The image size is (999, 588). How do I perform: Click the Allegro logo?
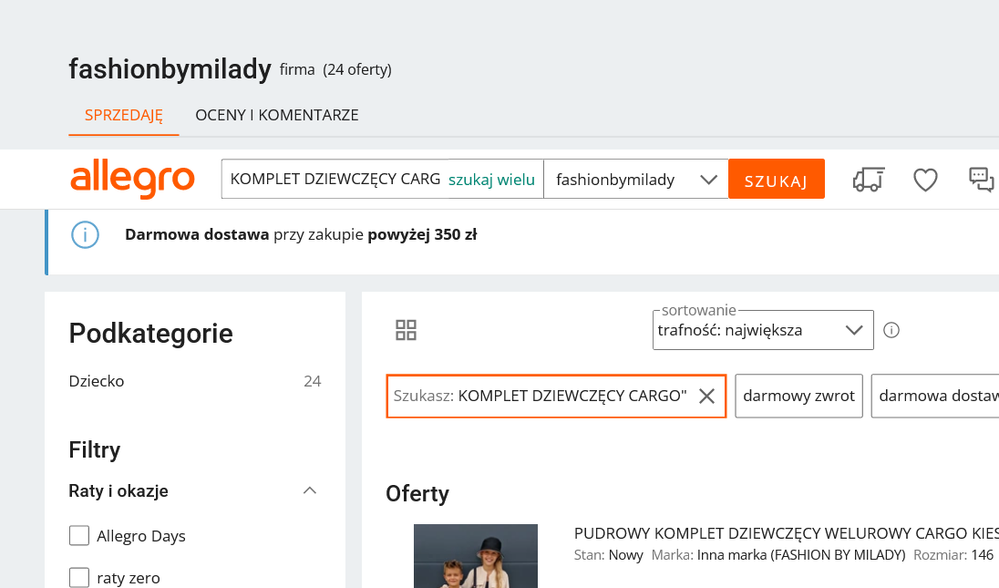[132, 180]
